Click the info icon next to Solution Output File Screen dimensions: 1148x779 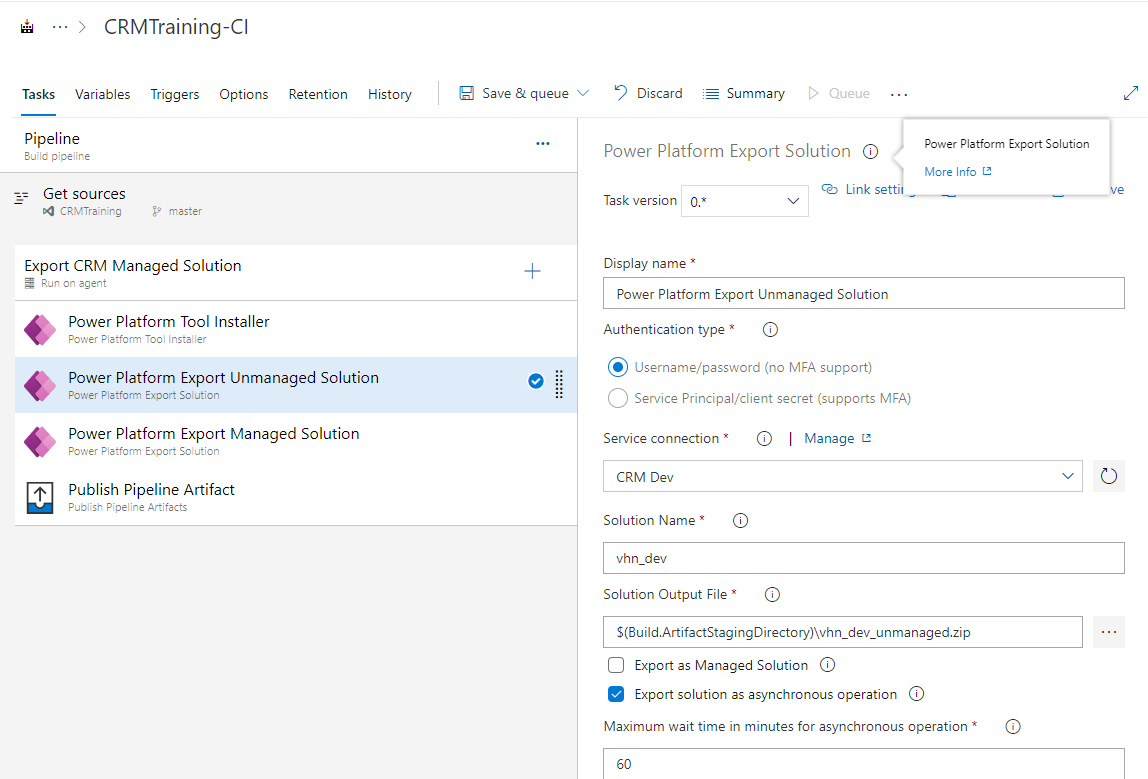click(772, 594)
